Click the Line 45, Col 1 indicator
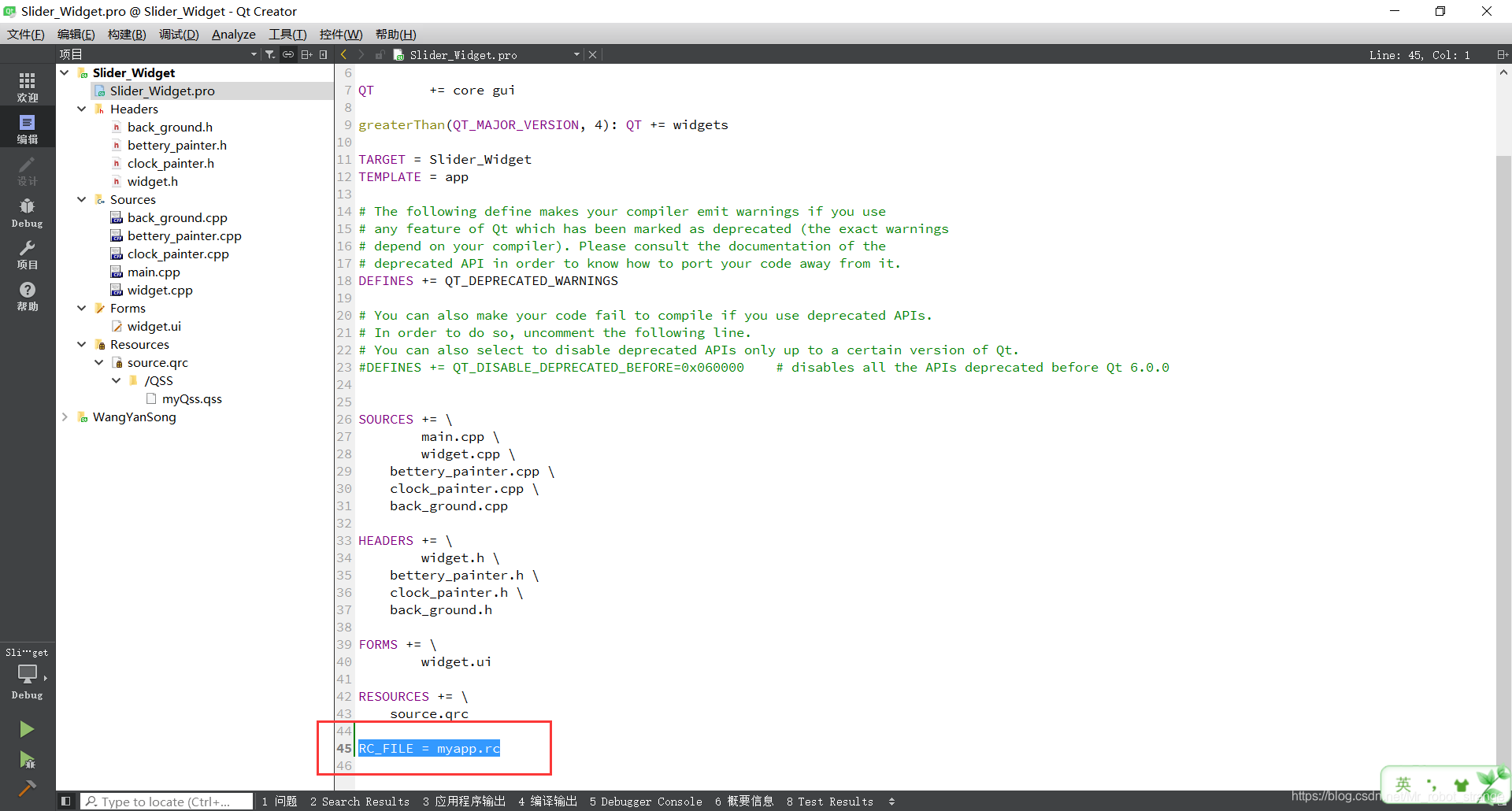The width and height of the screenshot is (1512, 811). (1419, 55)
